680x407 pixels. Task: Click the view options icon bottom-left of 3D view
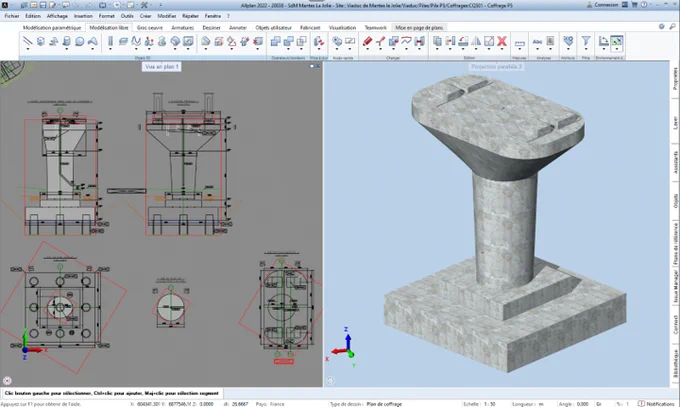330,381
